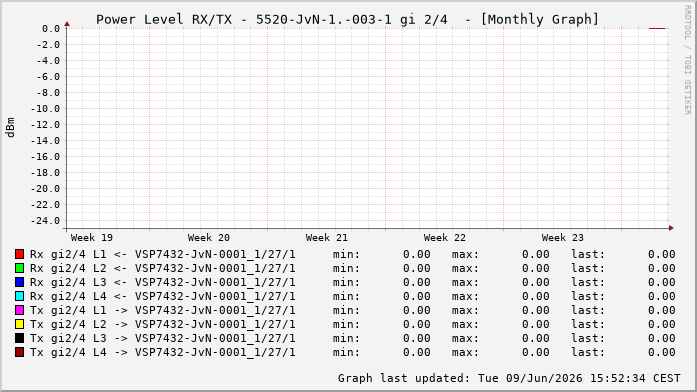Click the 'Week 19' axis label
Viewport: 697px width, 392px height.
tap(92, 238)
